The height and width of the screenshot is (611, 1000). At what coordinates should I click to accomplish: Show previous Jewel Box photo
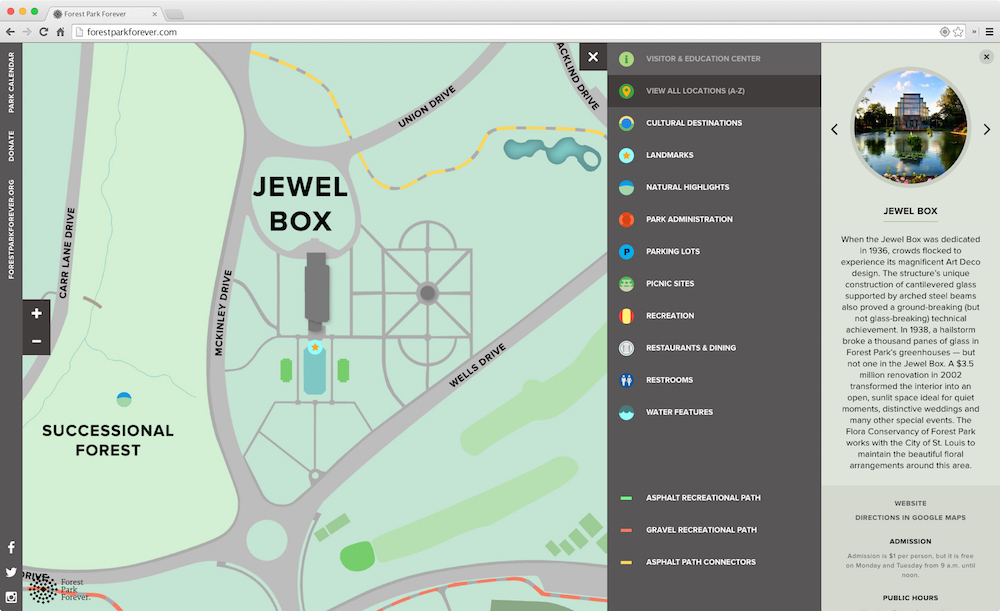tap(834, 129)
